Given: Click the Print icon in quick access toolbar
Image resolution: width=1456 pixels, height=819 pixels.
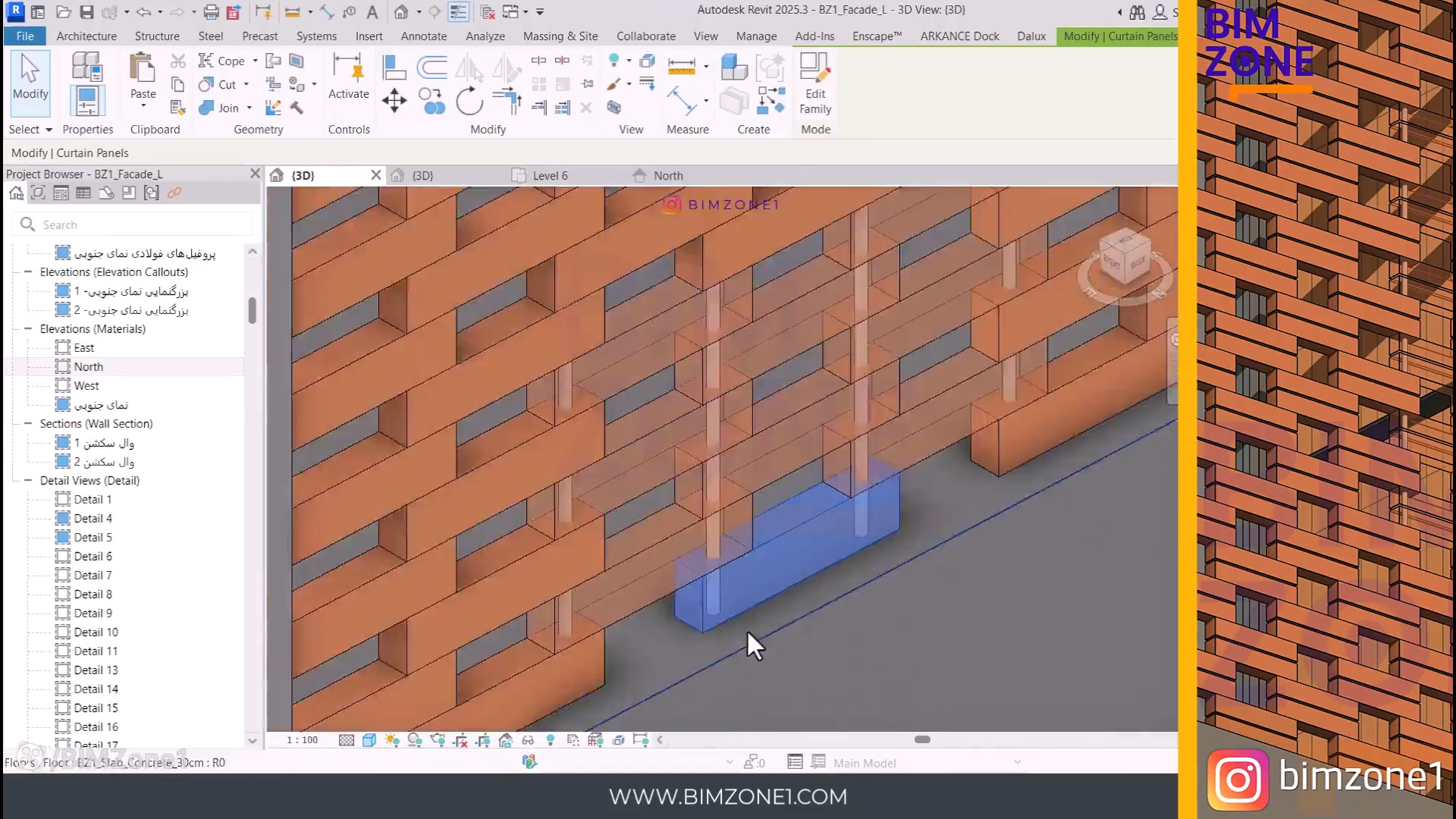Looking at the screenshot, I should coord(211,11).
